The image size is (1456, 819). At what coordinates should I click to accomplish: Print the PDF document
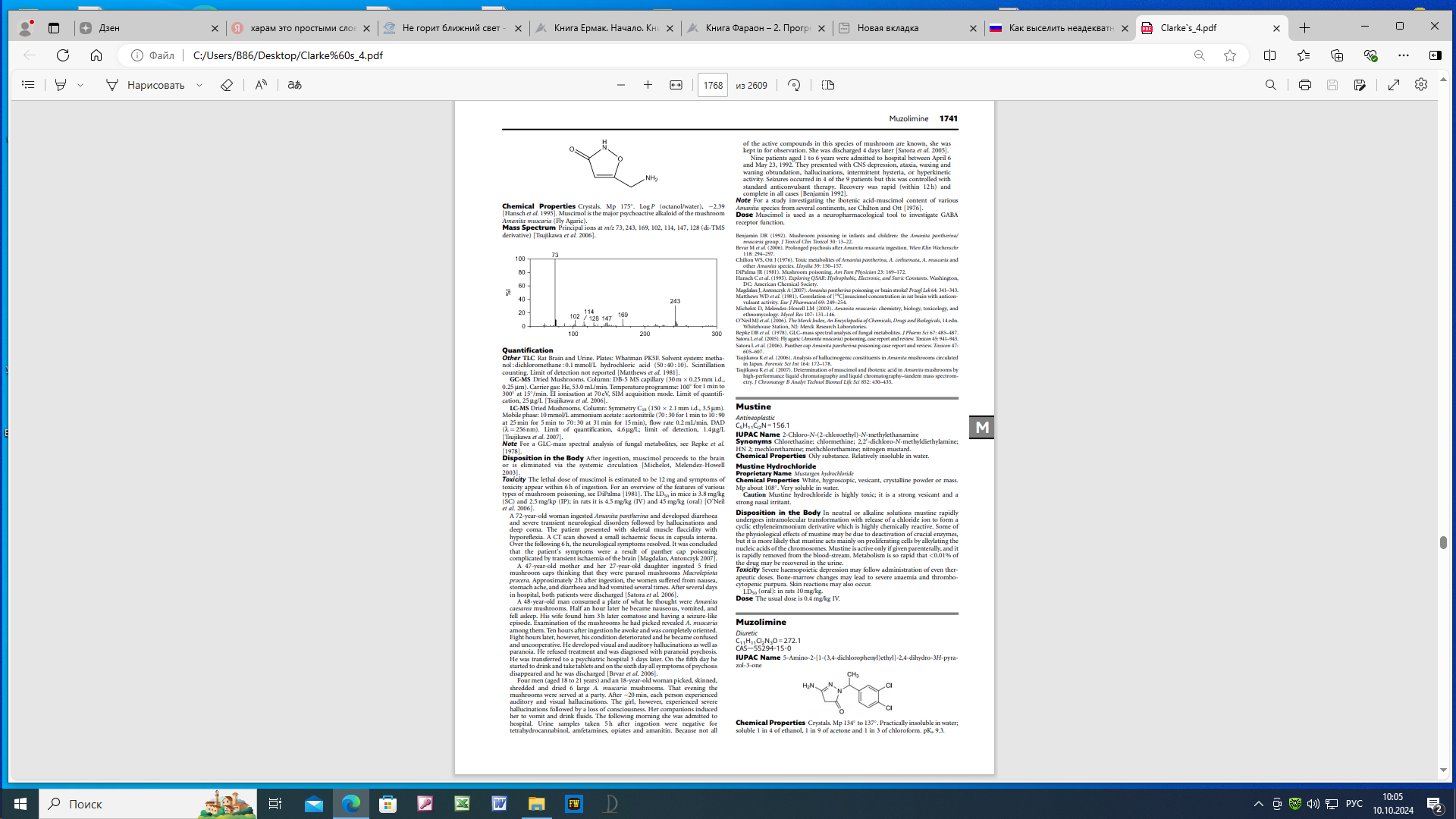click(x=1304, y=85)
